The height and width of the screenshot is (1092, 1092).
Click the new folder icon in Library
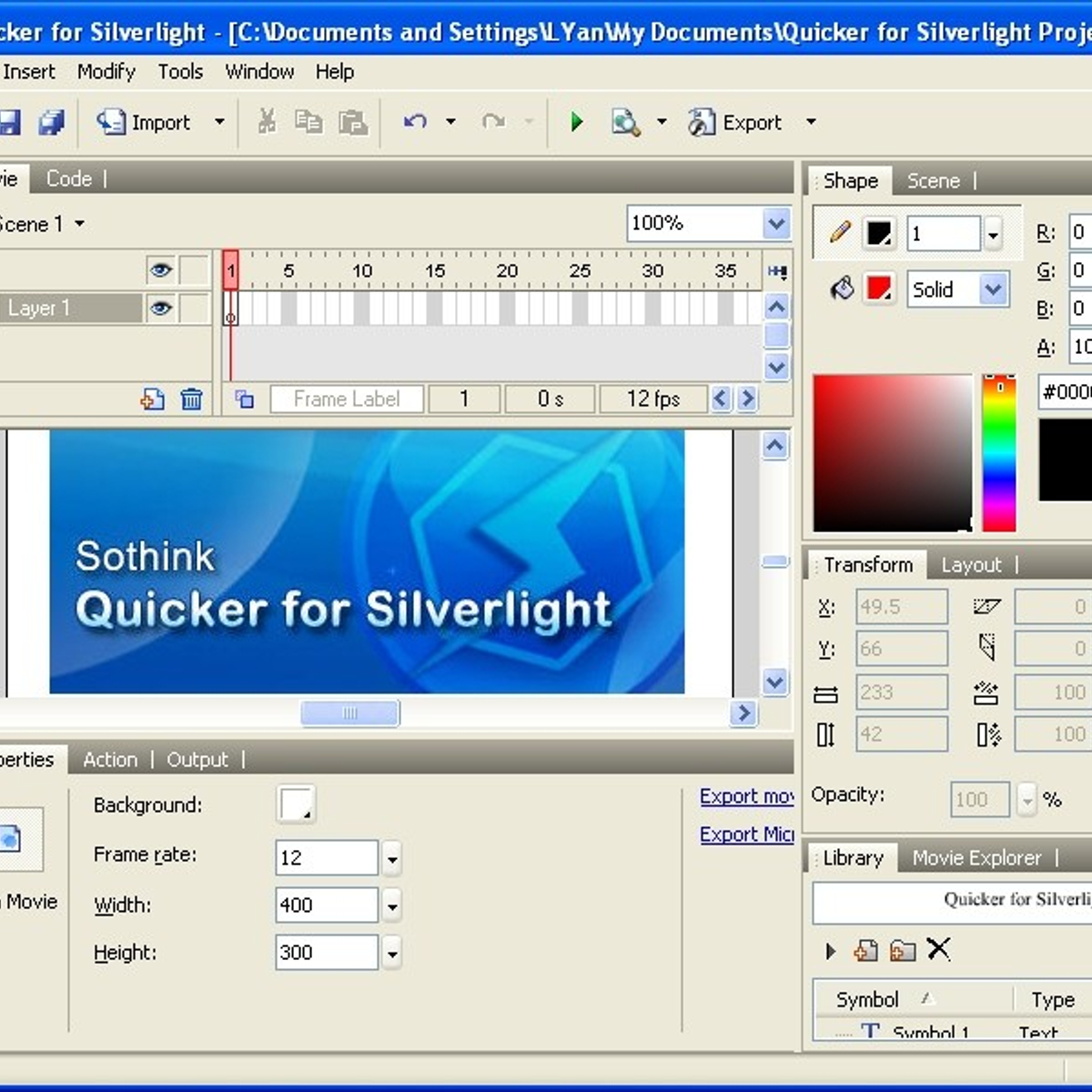pyautogui.click(x=903, y=951)
